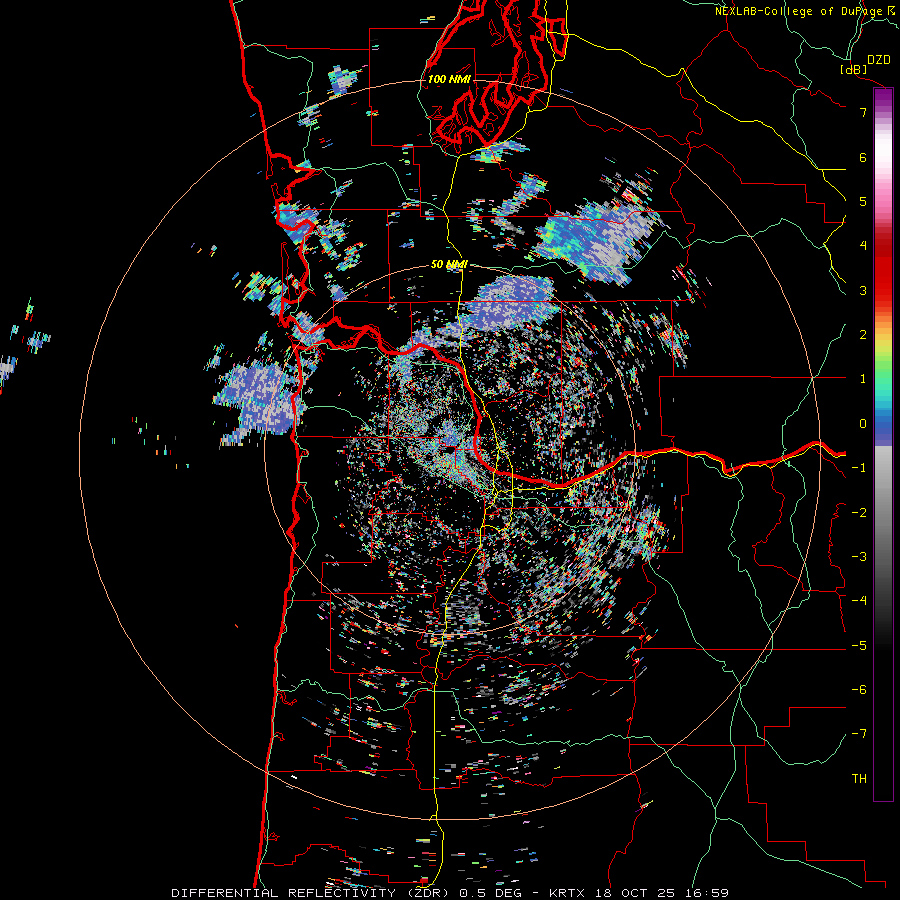Click the 50 NMI range ring label
The height and width of the screenshot is (900, 900).
[x=449, y=264]
